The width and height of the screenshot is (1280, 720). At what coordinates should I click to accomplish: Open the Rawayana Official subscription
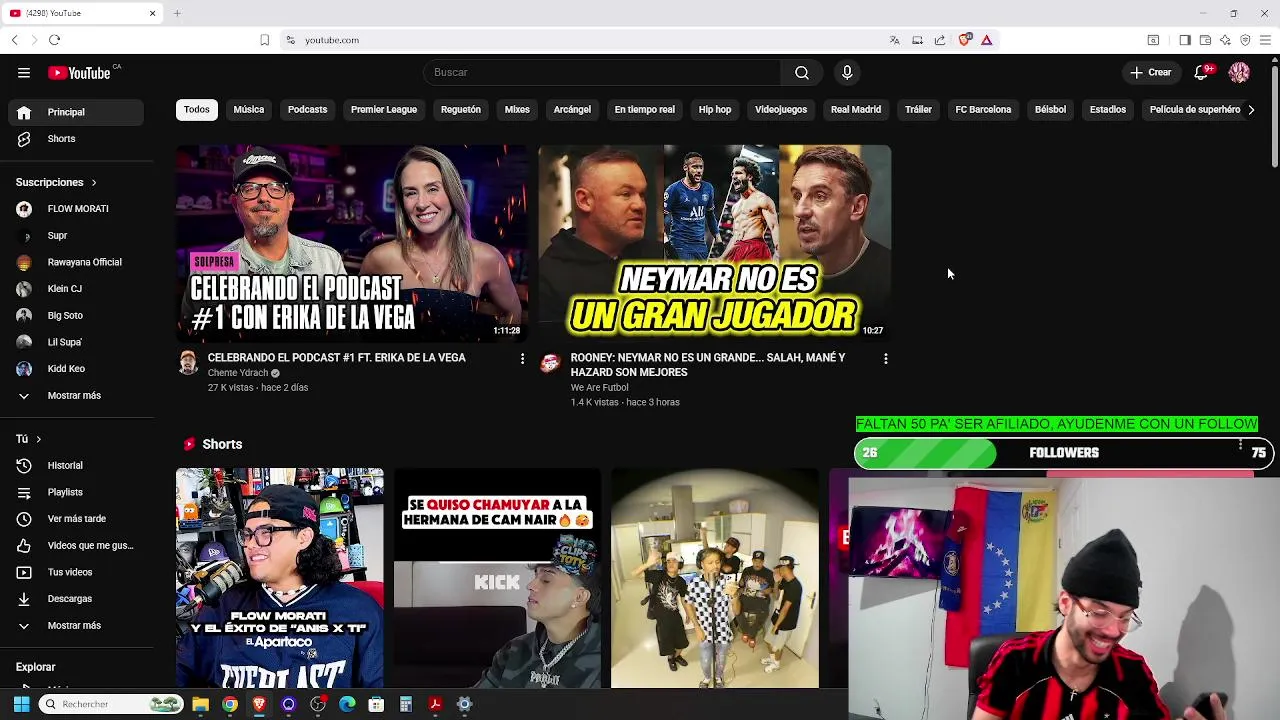click(78, 262)
